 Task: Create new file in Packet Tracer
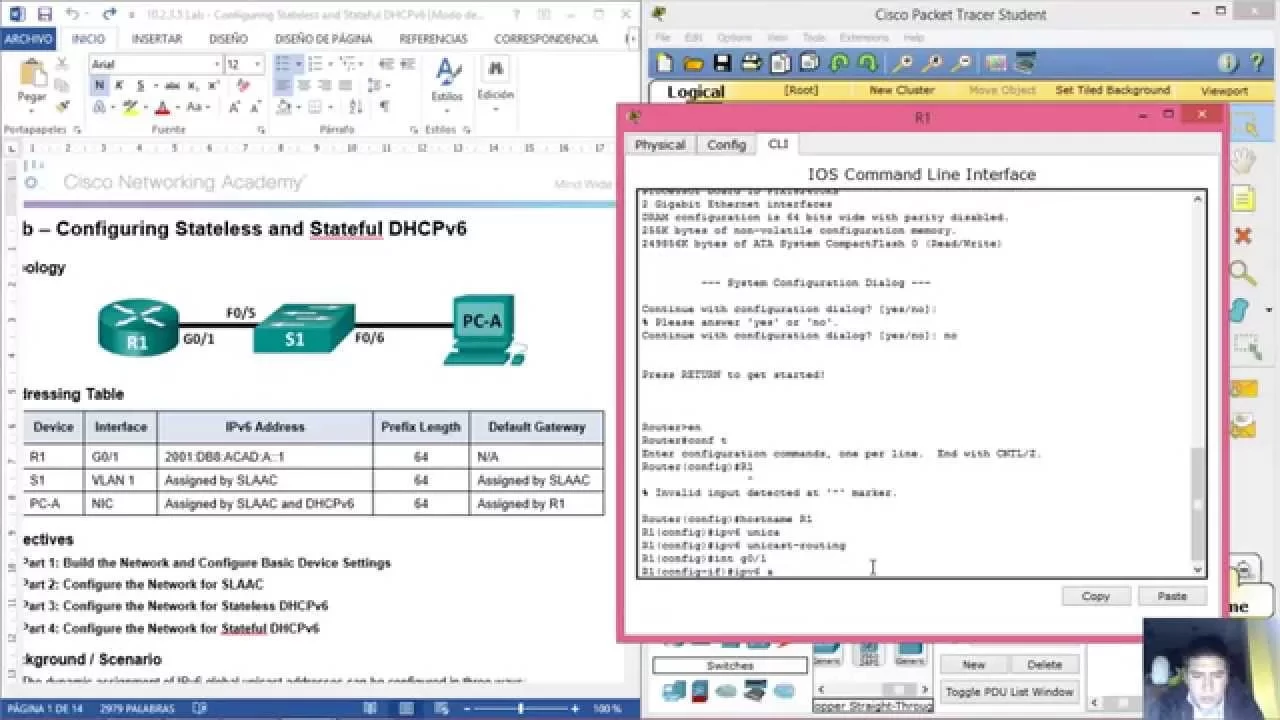point(665,63)
